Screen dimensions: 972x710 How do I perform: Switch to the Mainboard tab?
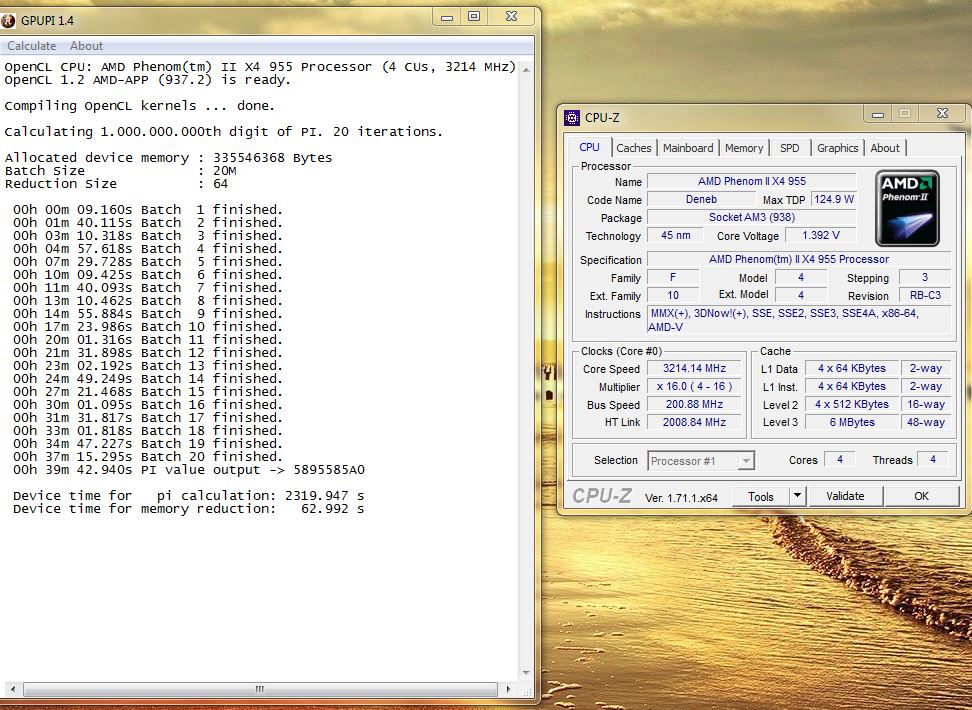(x=688, y=148)
